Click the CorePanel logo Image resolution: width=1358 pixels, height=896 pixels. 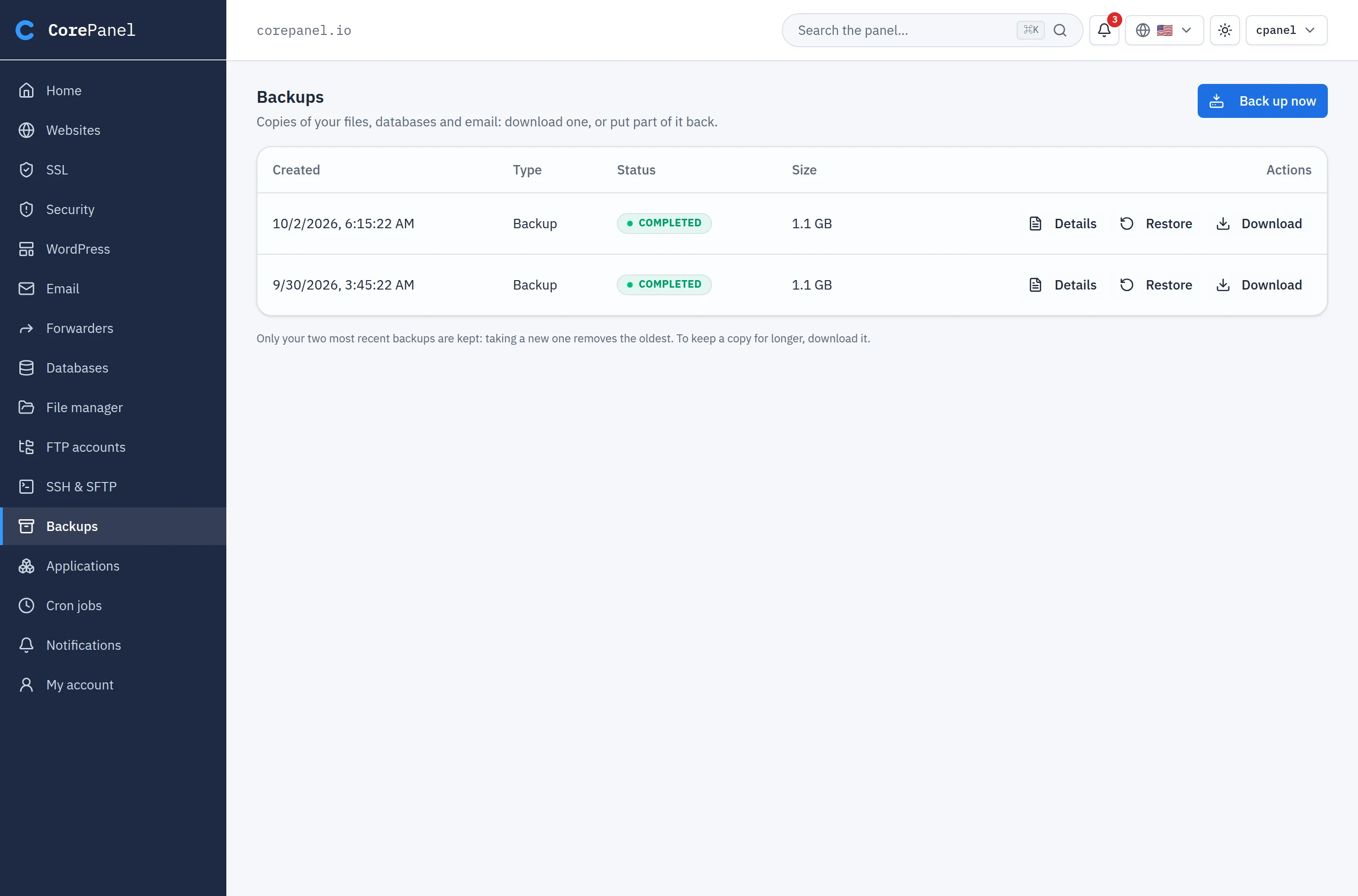(x=75, y=30)
